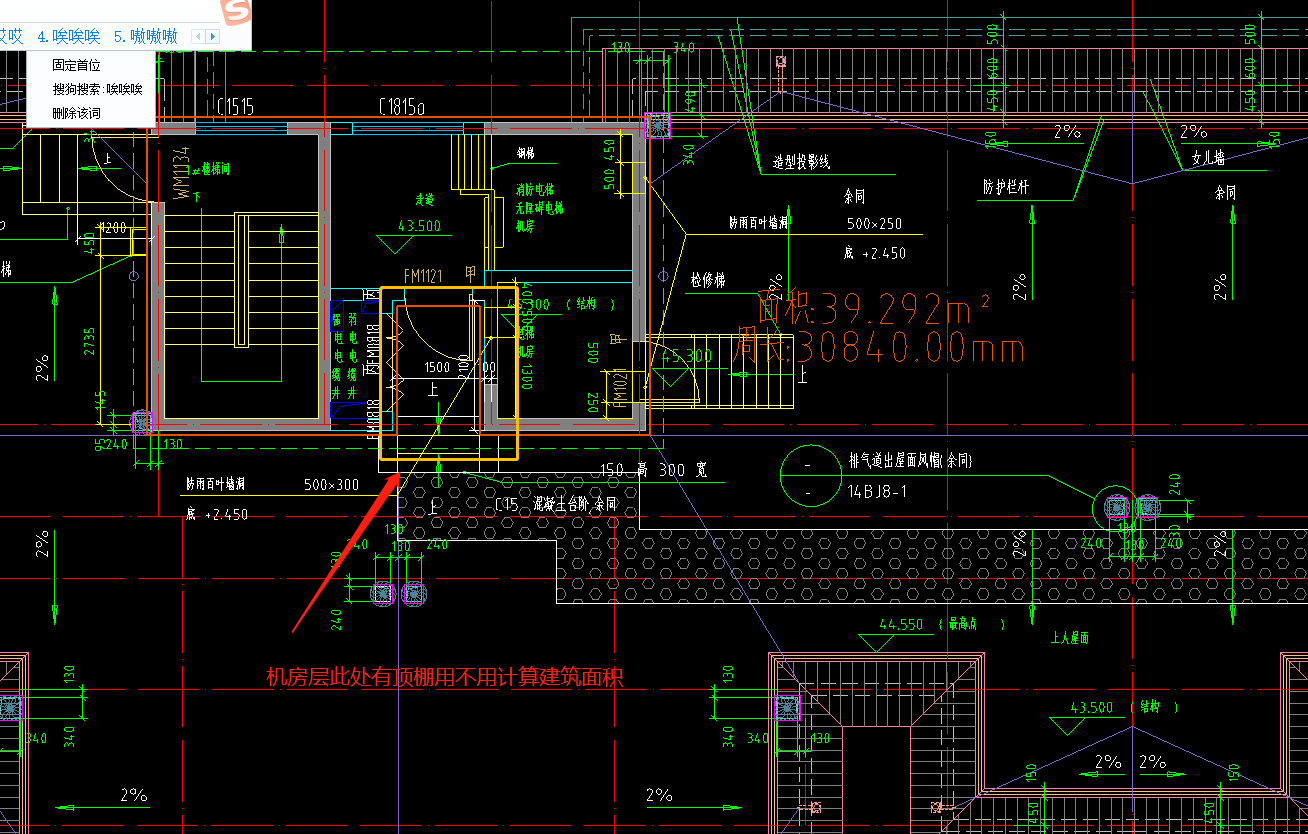Choose candidate 5 嗷嗷嗷 in Sogou bar

tap(146, 37)
